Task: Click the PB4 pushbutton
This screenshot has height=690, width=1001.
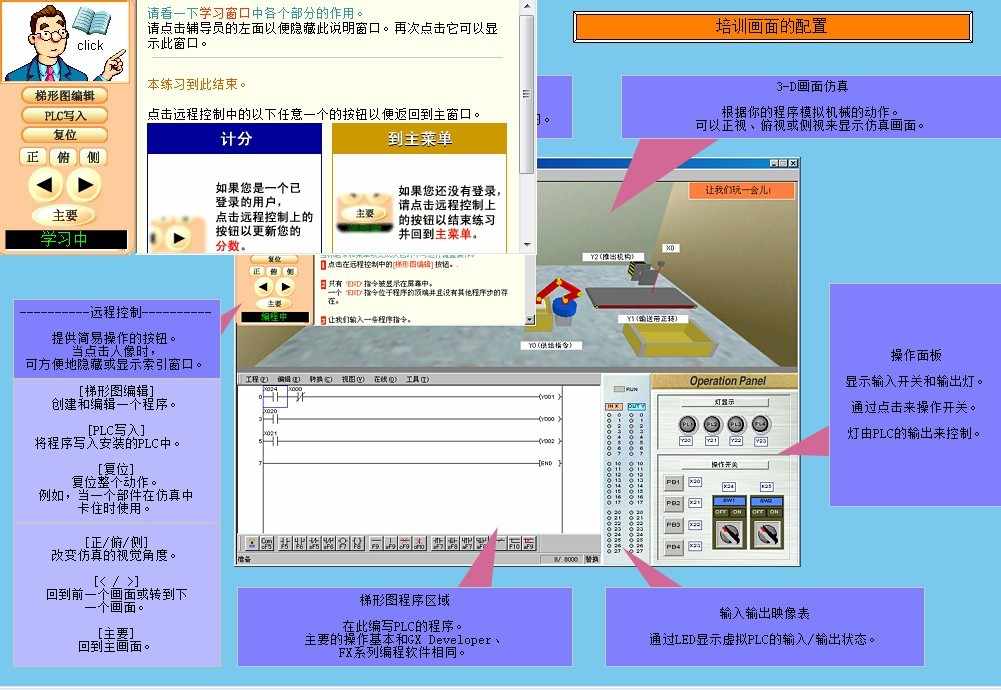Action: (x=673, y=547)
